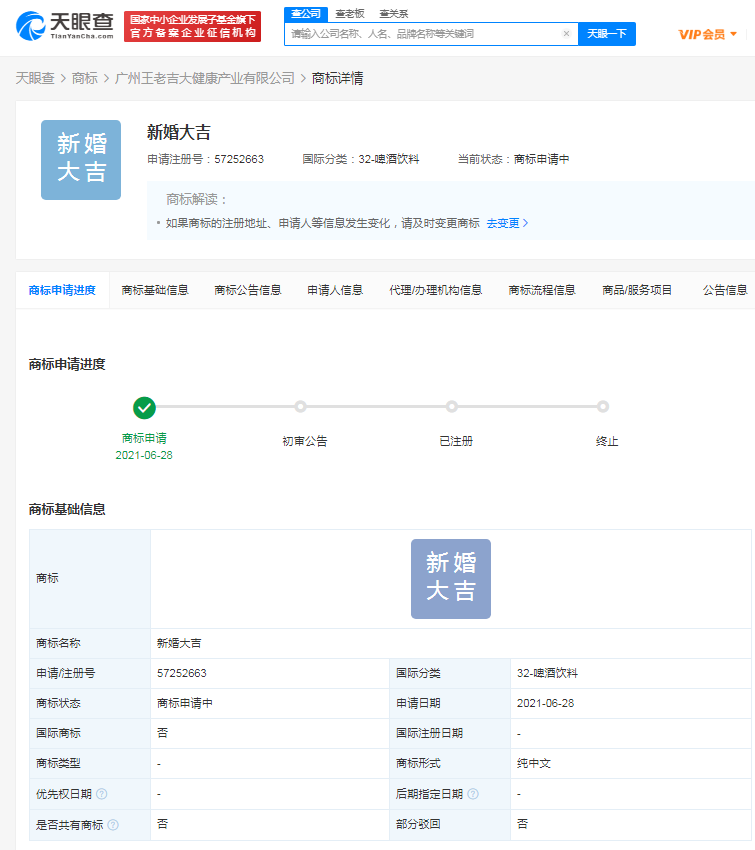
Task: Click the 国际商标 value 否 cell
Action: pyautogui.click(x=270, y=733)
